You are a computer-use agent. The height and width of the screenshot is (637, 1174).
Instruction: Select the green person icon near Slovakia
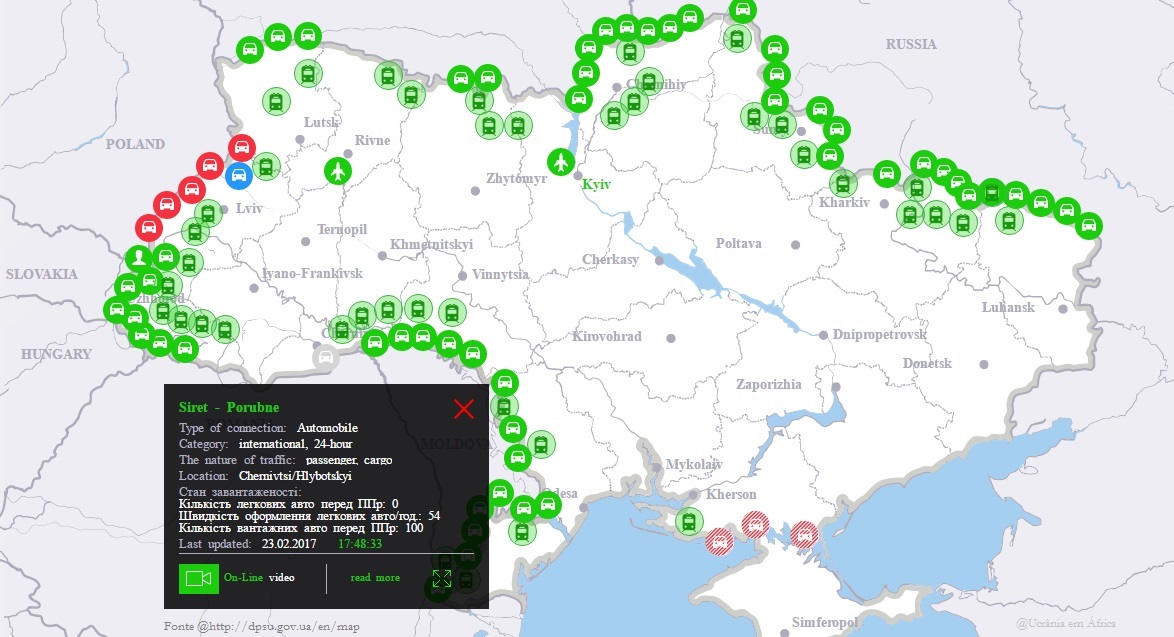pos(139,259)
